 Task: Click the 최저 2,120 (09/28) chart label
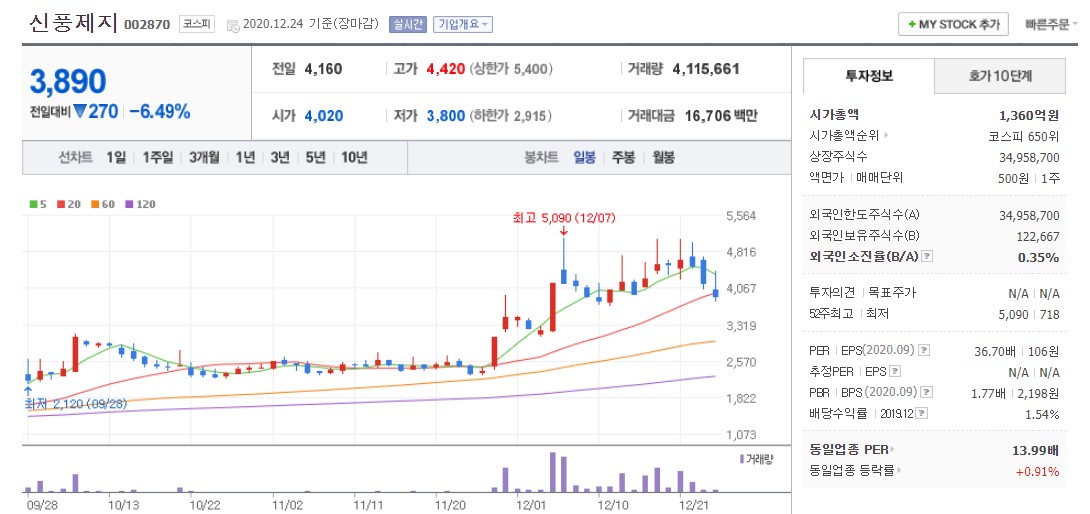click(x=76, y=403)
